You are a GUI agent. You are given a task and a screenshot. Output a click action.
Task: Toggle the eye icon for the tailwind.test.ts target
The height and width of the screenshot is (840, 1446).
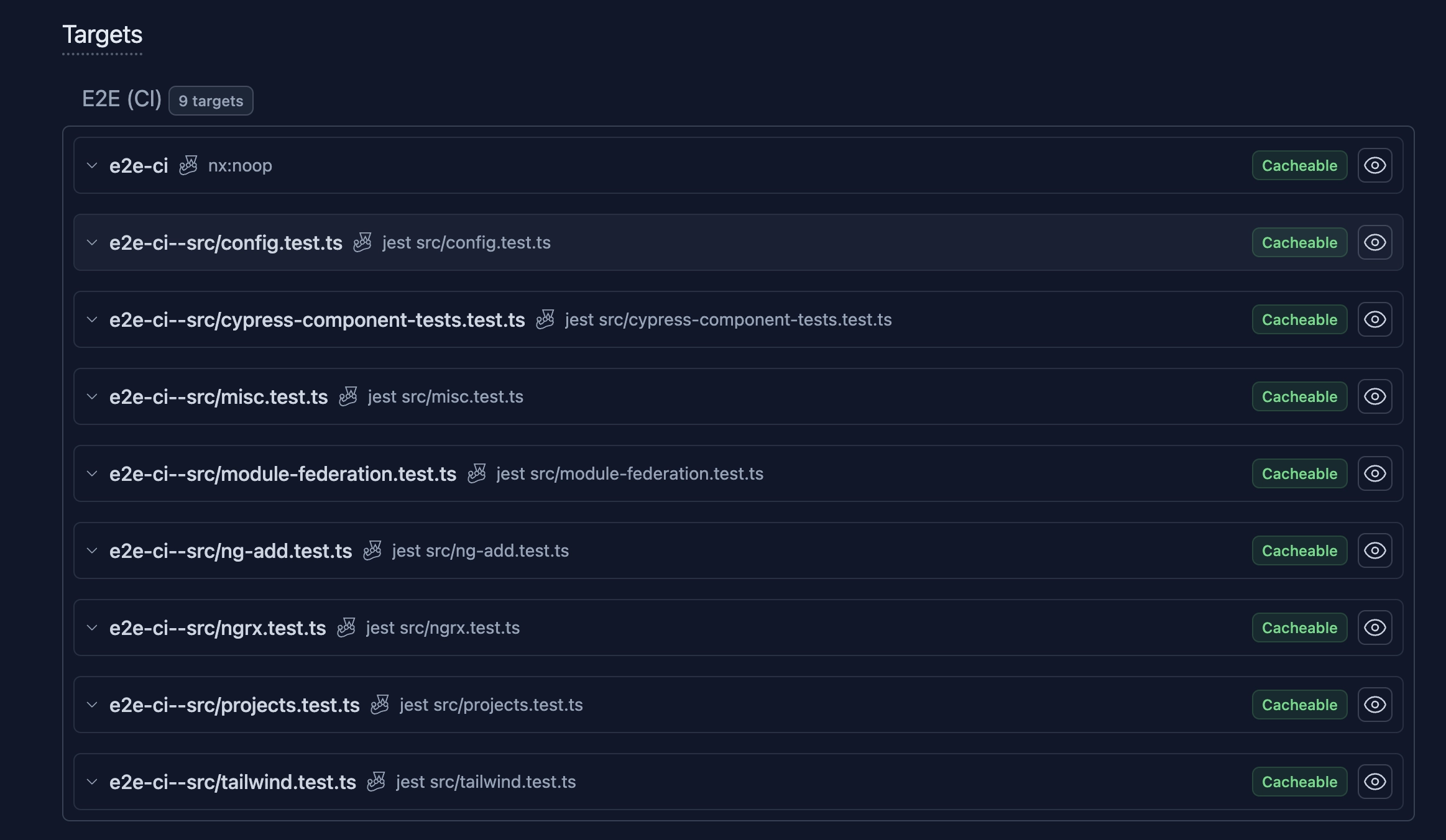[x=1375, y=782]
